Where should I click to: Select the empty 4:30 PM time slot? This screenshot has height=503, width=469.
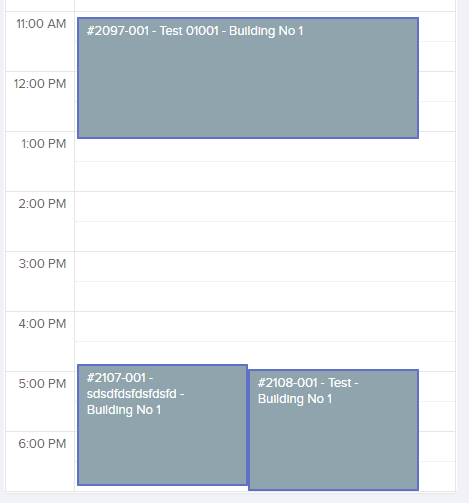265,353
